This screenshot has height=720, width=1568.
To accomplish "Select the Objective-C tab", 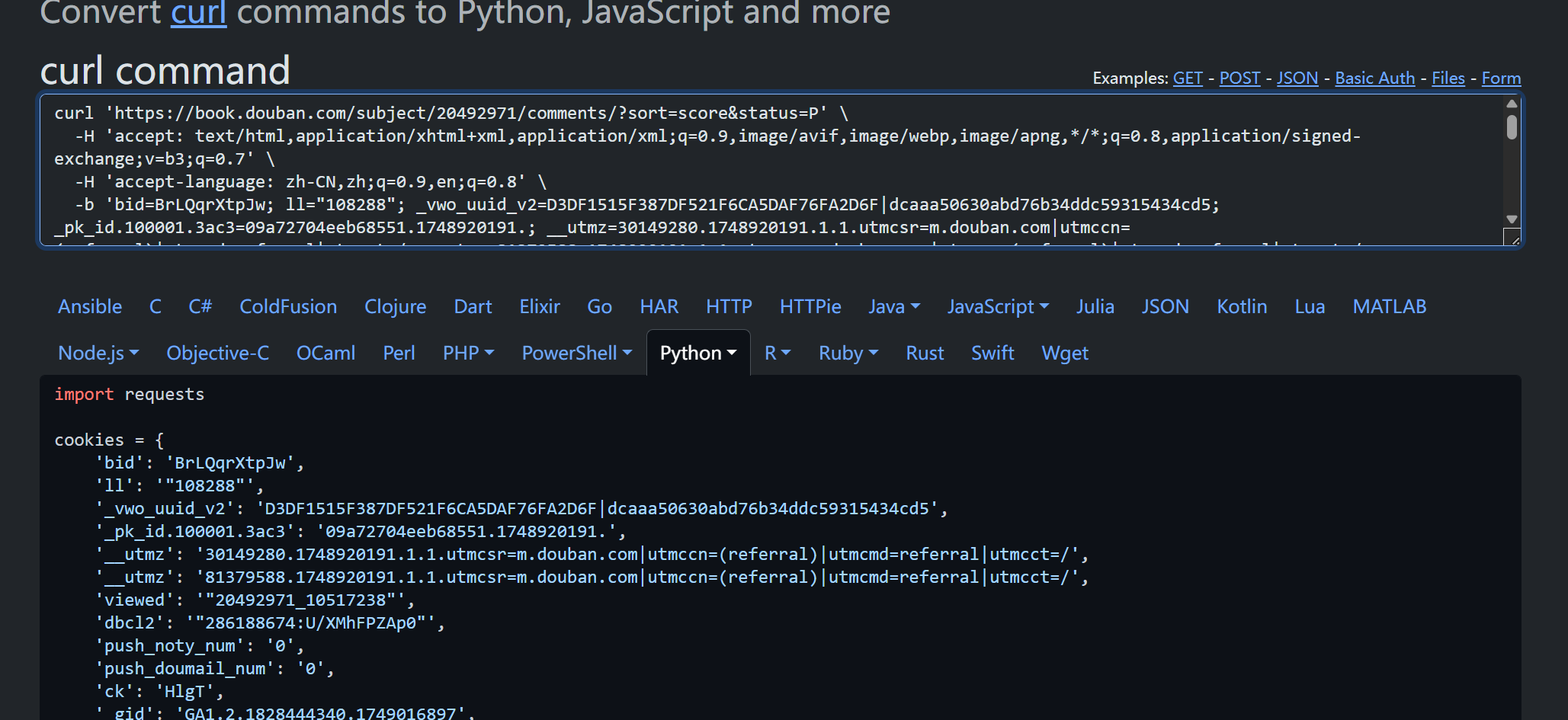I will [217, 353].
